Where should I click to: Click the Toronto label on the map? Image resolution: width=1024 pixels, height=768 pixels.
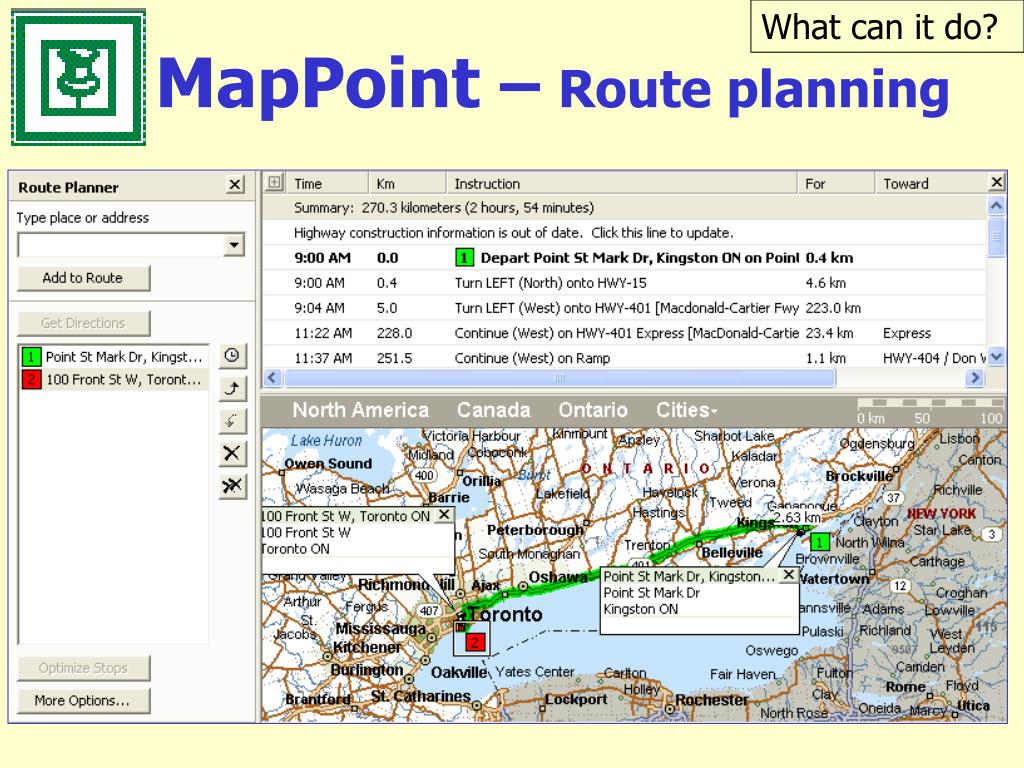[x=505, y=615]
